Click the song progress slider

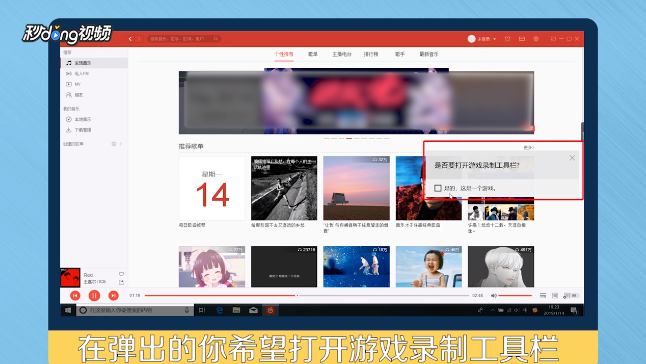pos(307,295)
